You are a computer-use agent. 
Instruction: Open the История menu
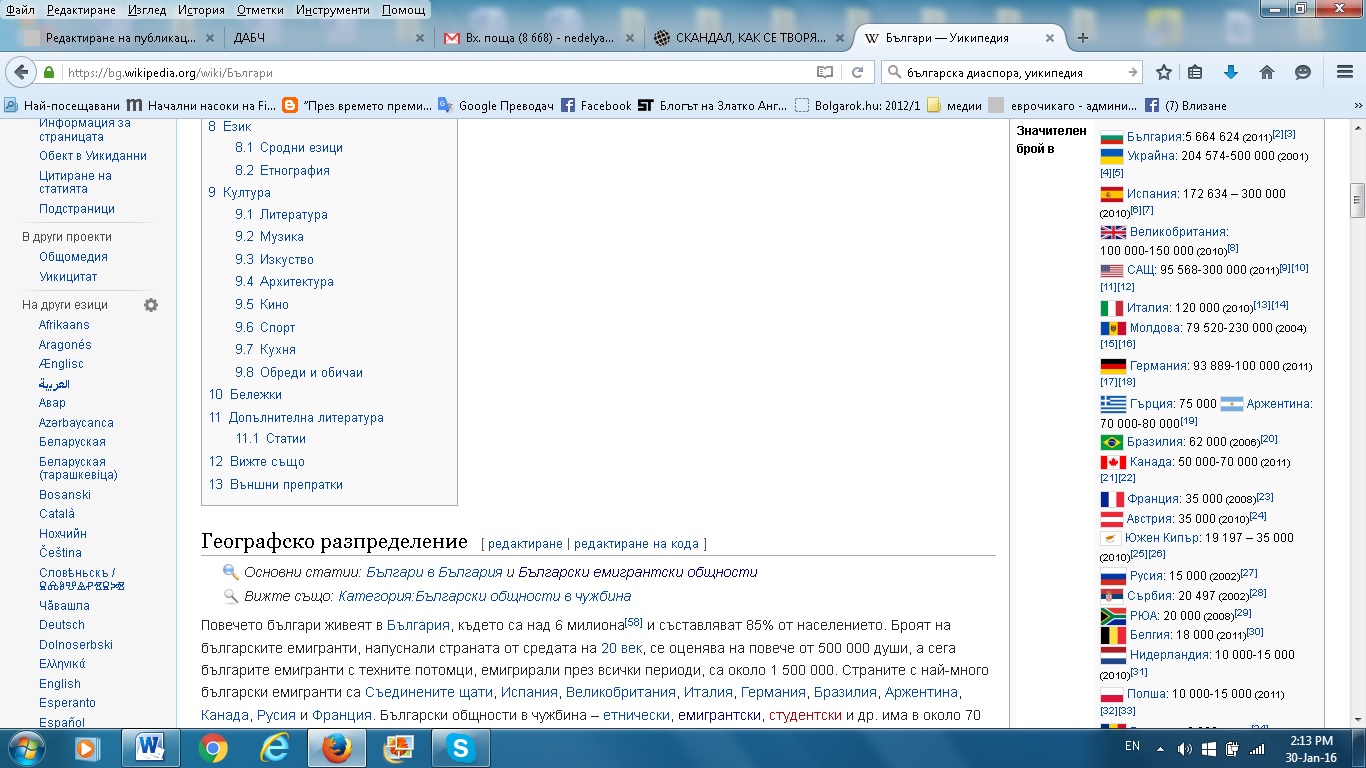(201, 10)
